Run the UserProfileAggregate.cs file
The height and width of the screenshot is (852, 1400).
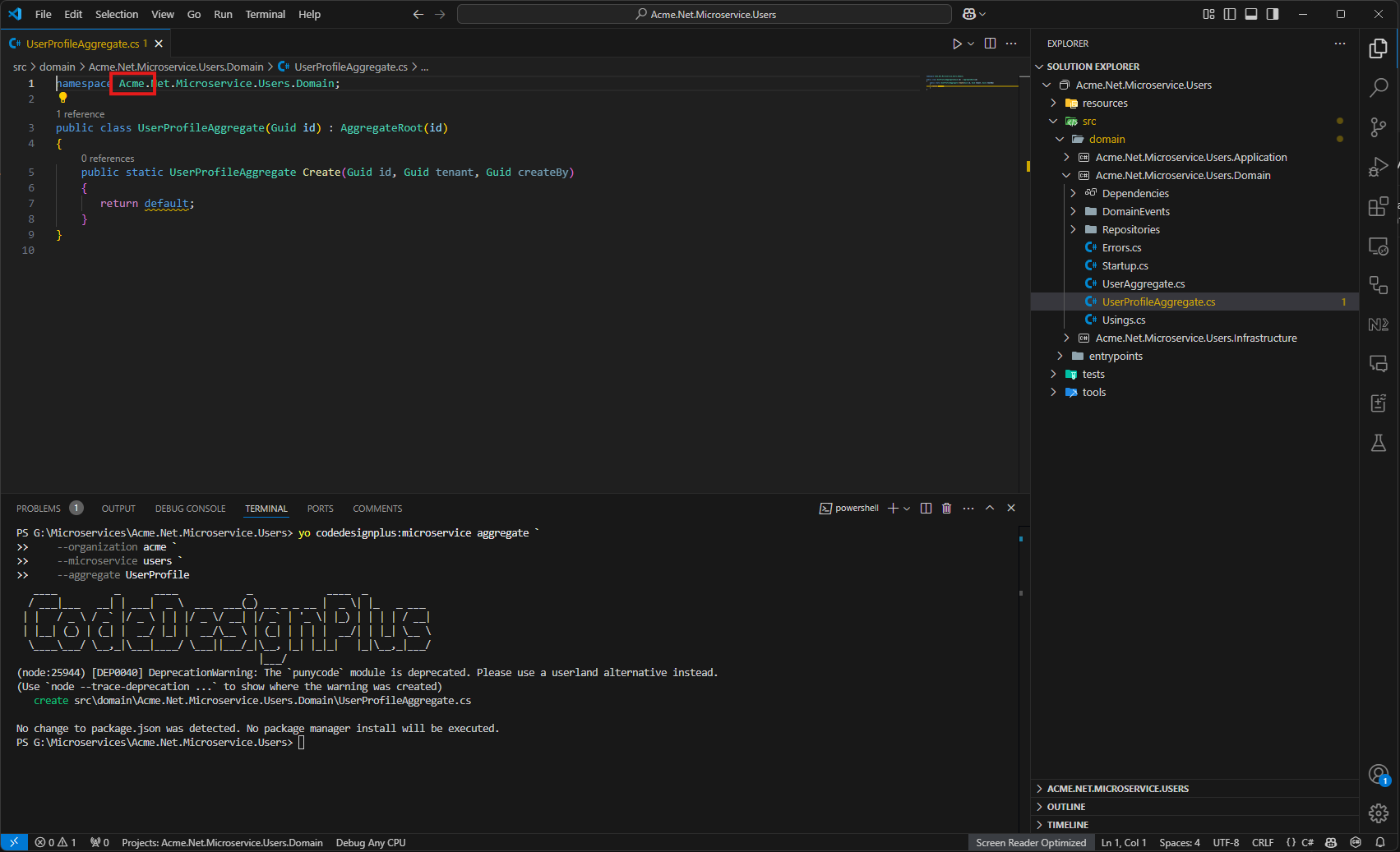pos(957,44)
